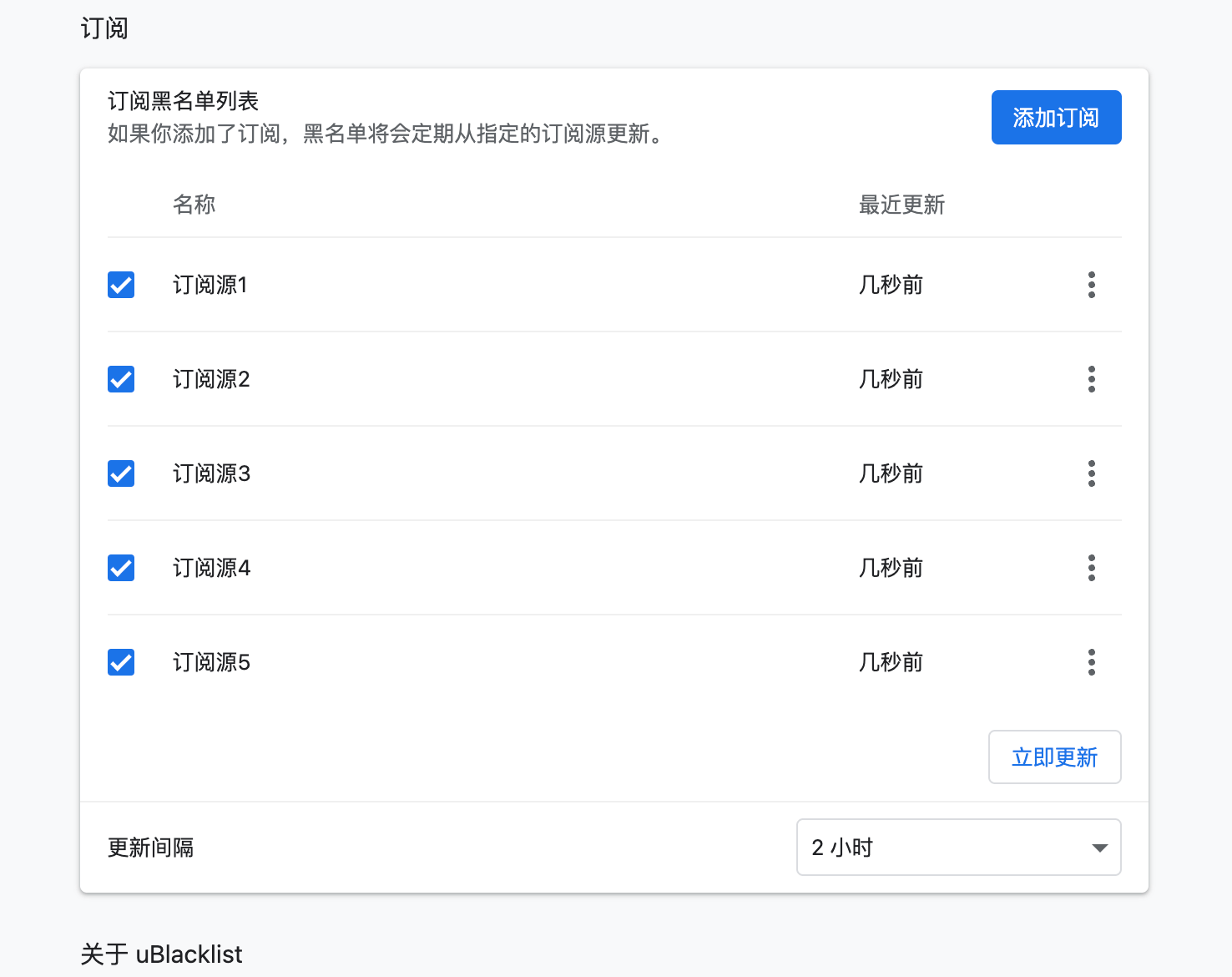Disable the 订阅源5 entry
Image resolution: width=1232 pixels, height=977 pixels.
click(120, 662)
